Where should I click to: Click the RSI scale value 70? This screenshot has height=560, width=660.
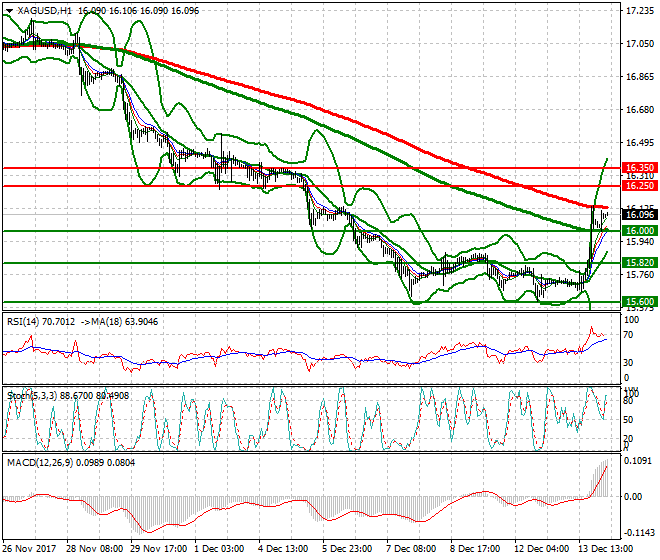click(x=628, y=335)
